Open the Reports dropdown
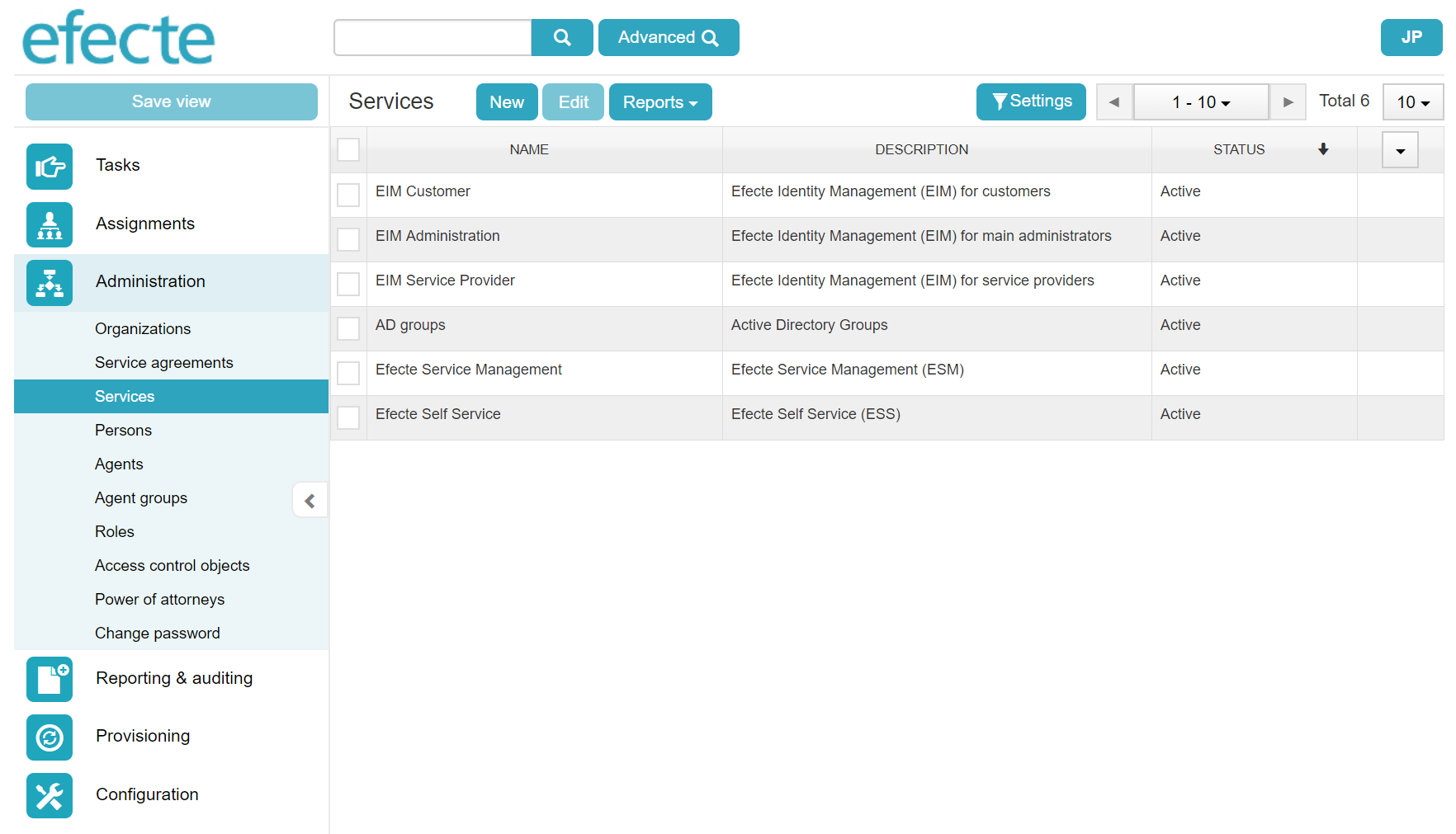Screen dimensions: 1456x834 tap(660, 102)
